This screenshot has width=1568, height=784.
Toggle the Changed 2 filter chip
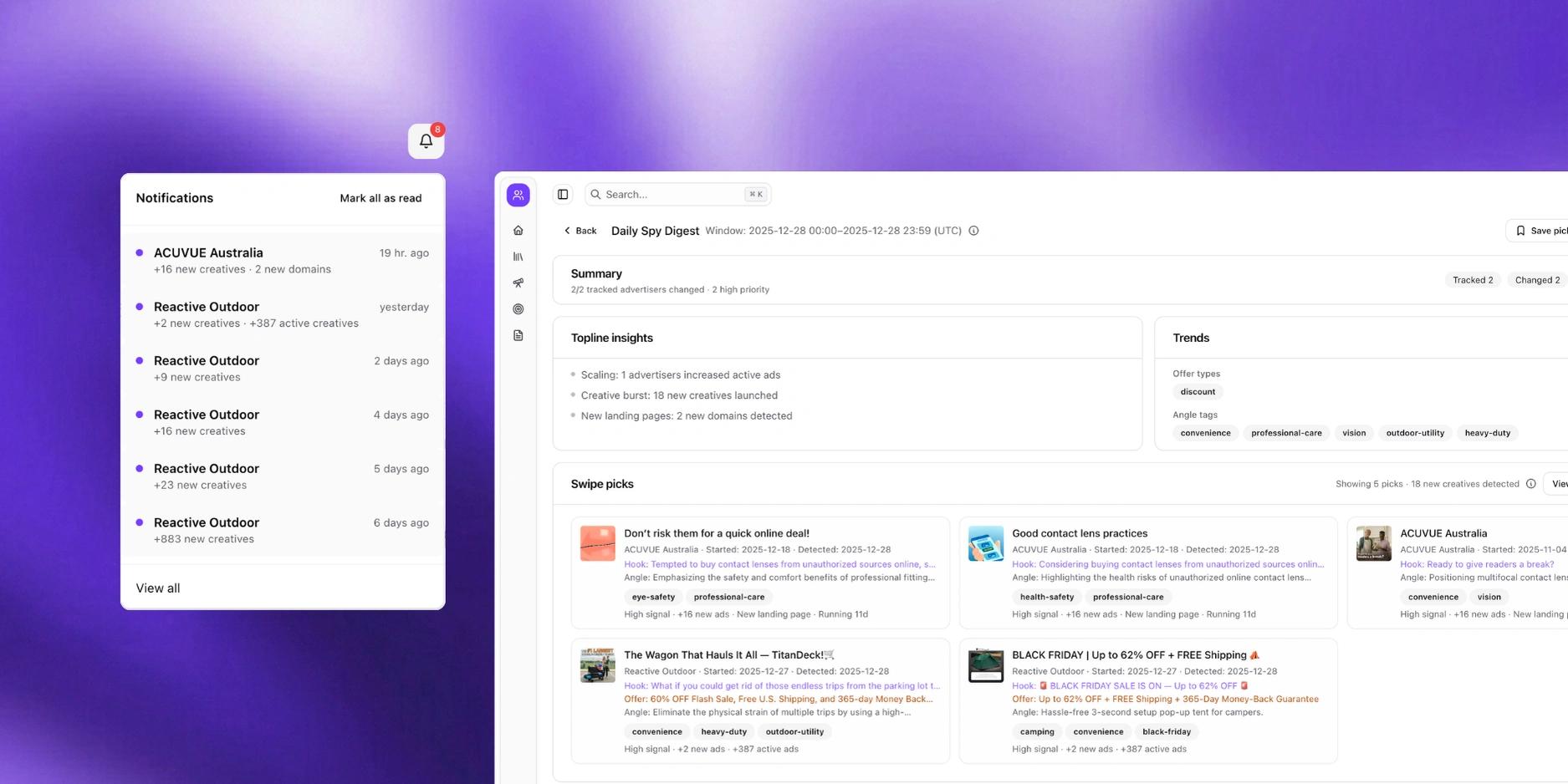coord(1535,280)
